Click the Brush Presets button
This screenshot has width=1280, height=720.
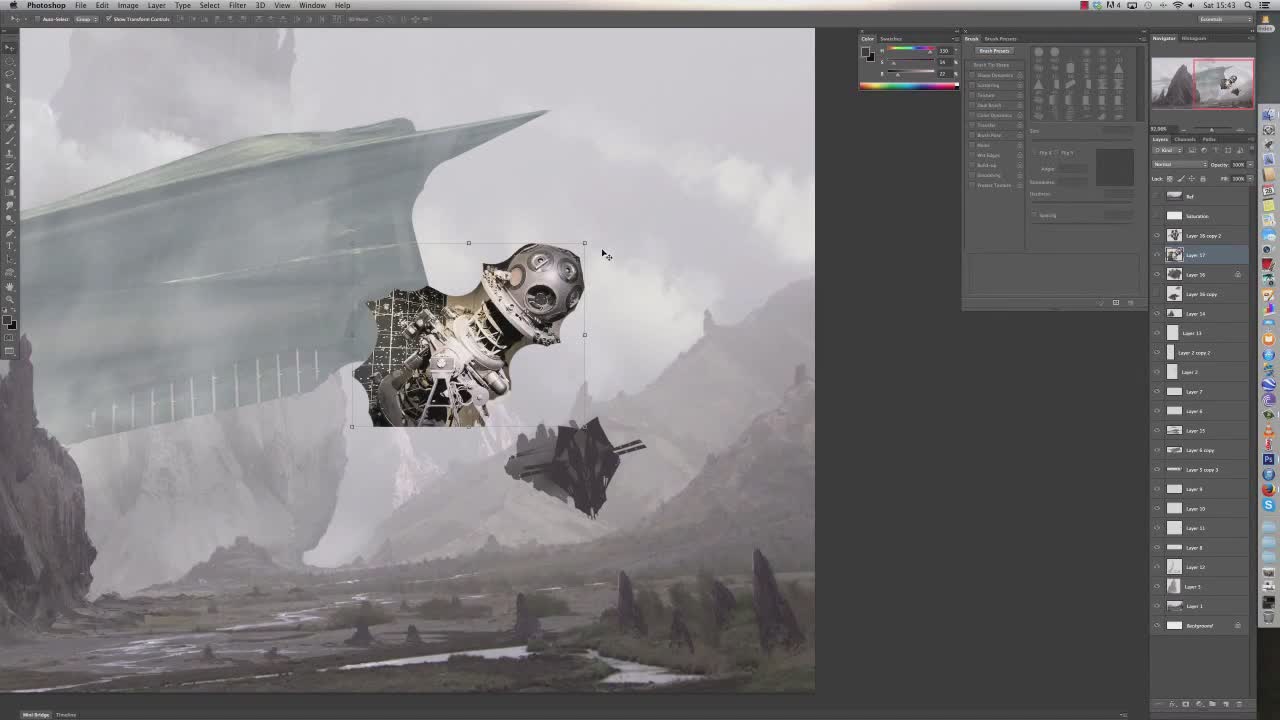(x=994, y=51)
